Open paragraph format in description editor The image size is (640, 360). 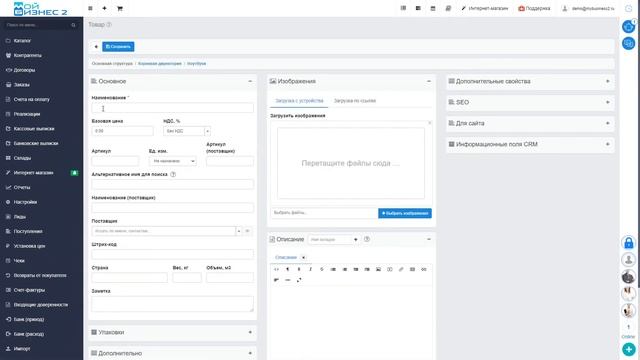point(287,269)
